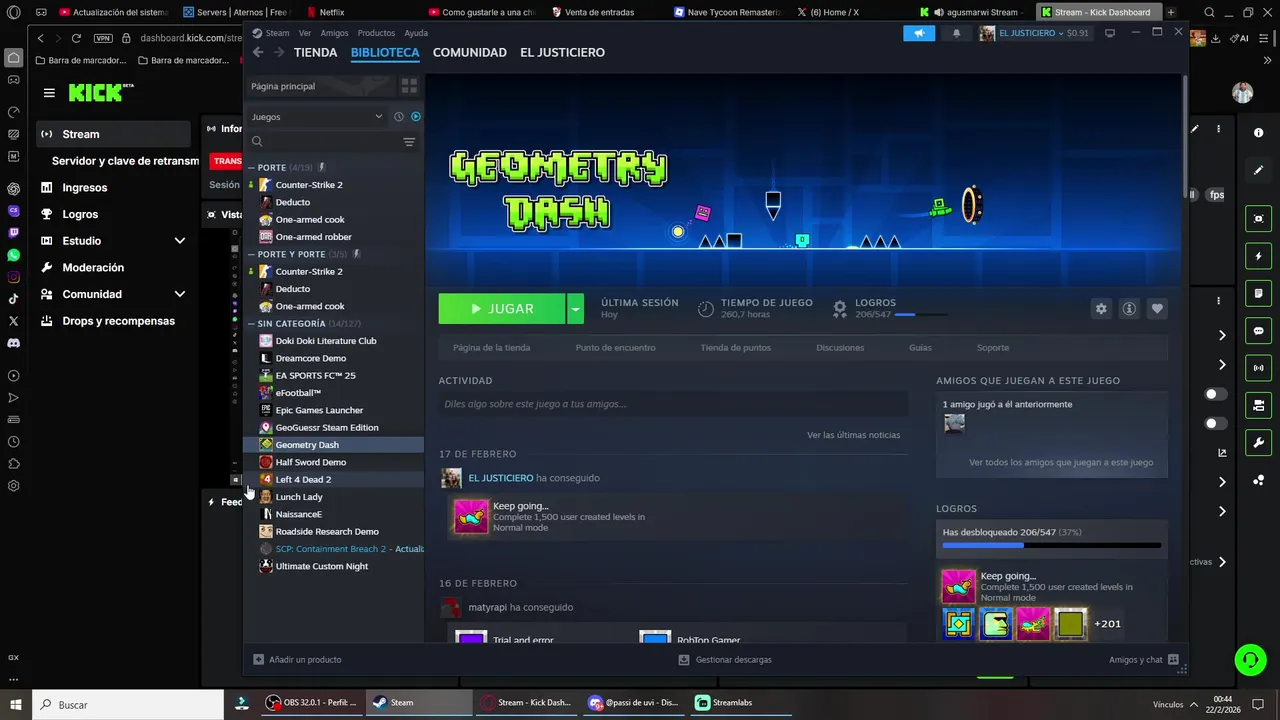This screenshot has height=720, width=1280.
Task: Open Instagram in Opera sidebar
Action: [x=13, y=277]
